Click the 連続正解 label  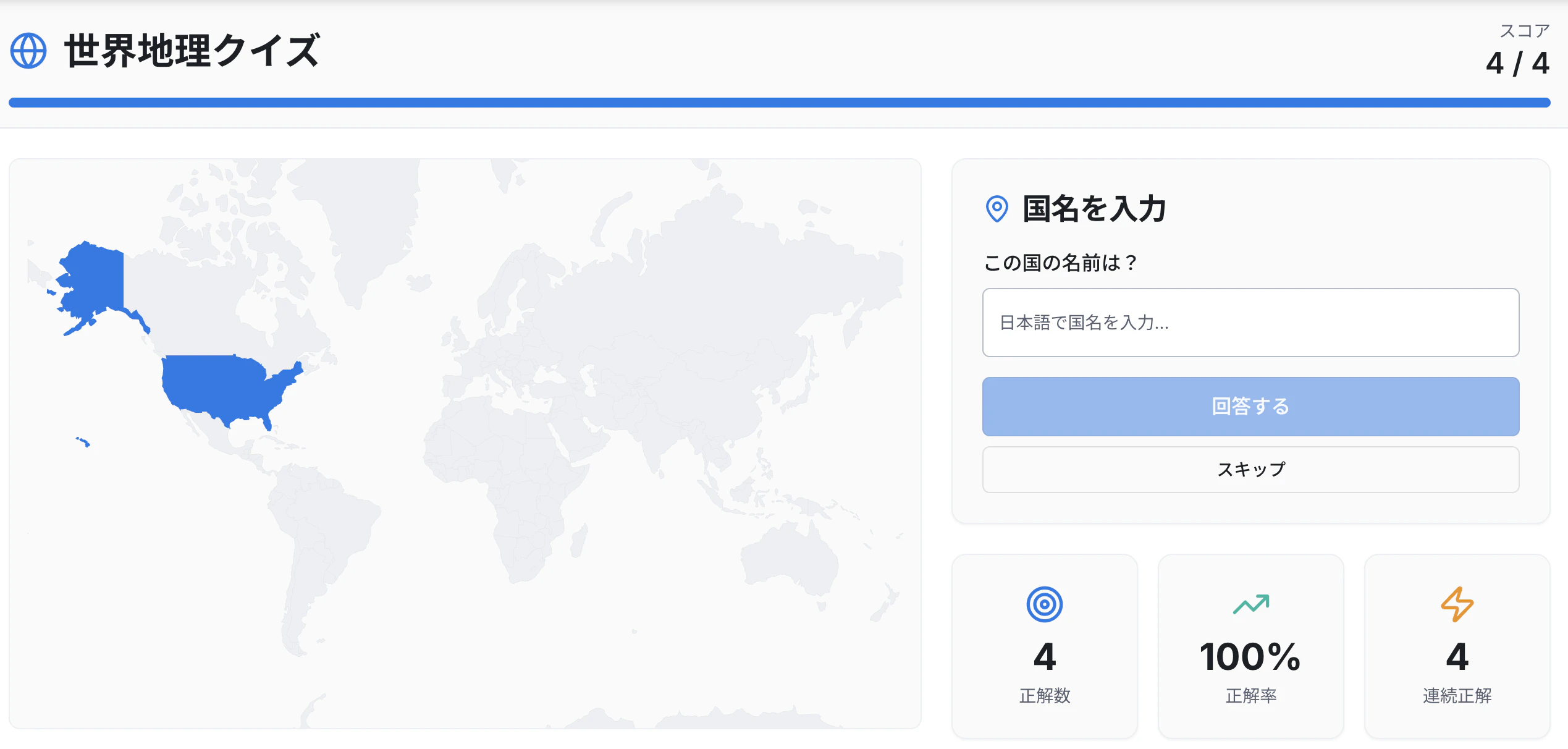(x=1457, y=696)
